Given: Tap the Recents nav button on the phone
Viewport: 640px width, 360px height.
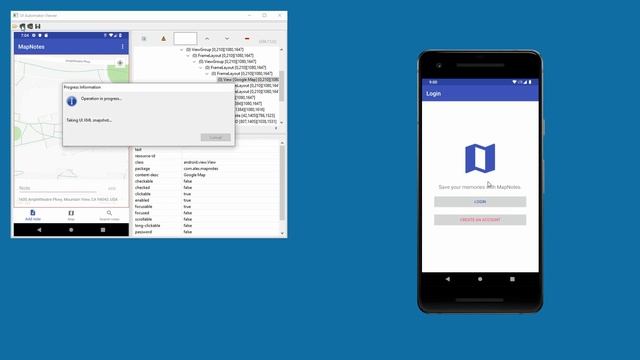Looking at the screenshot, I should click(x=512, y=279).
